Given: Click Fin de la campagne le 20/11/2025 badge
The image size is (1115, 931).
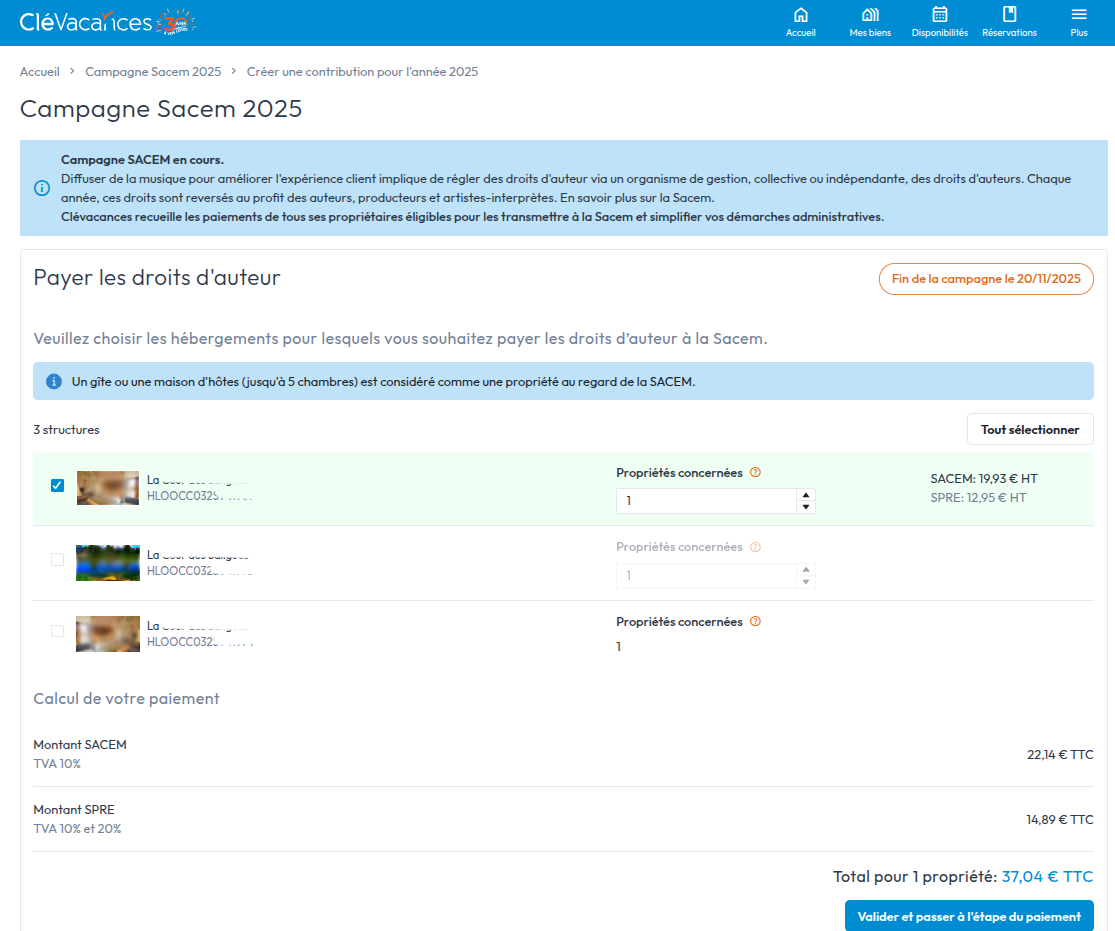Looking at the screenshot, I should pyautogui.click(x=986, y=279).
